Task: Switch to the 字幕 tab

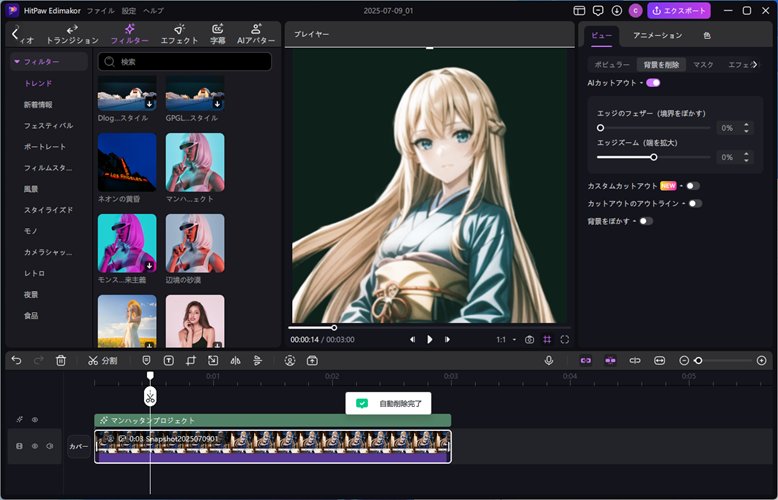Action: coord(217,35)
